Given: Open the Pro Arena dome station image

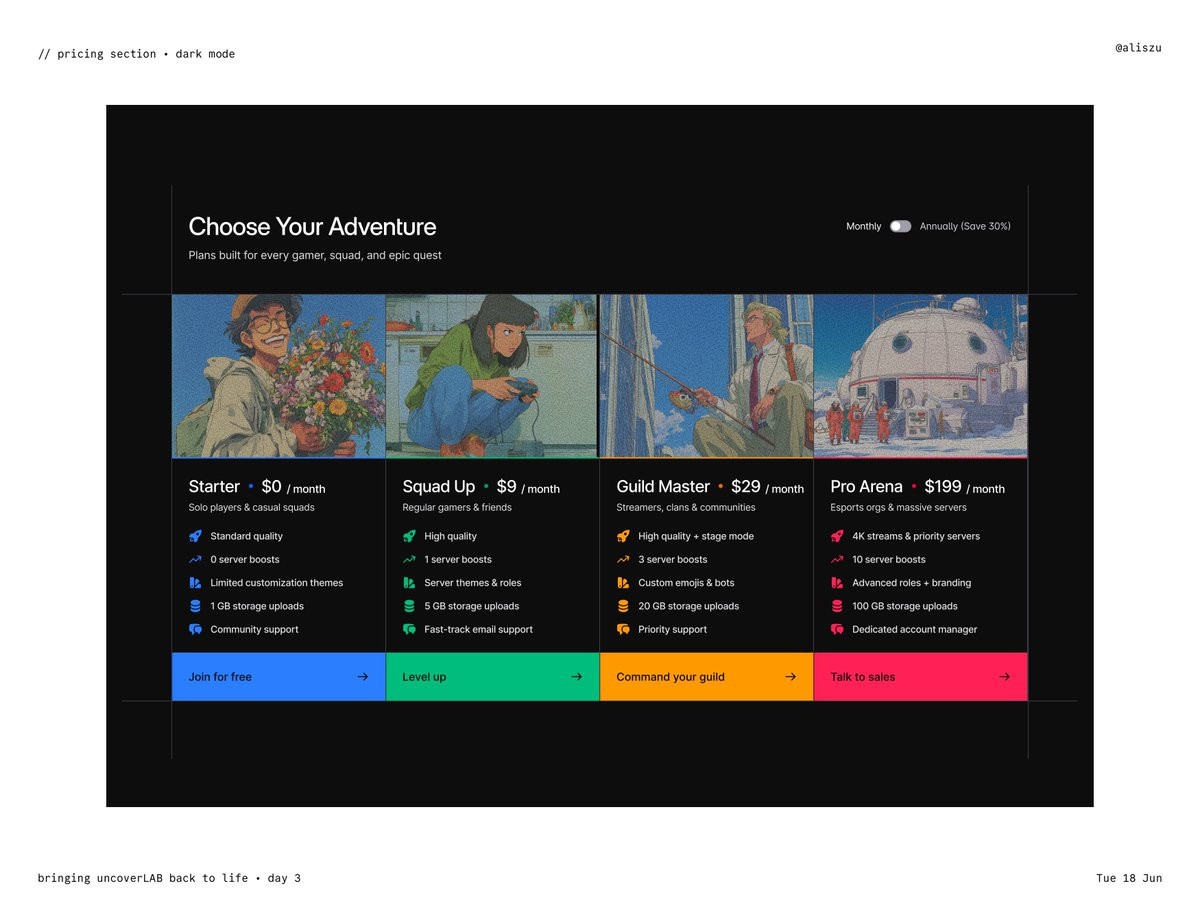Looking at the screenshot, I should pos(921,376).
